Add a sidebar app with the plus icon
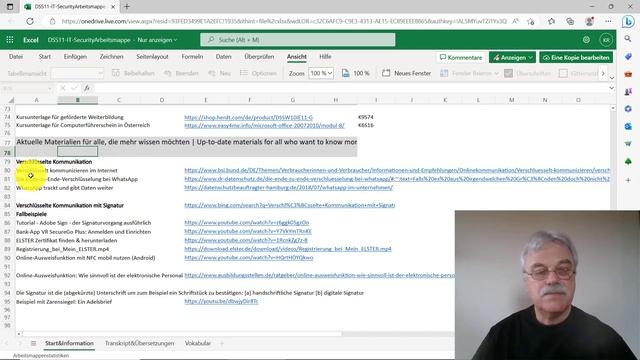This screenshot has width=640, height=360. (x=628, y=180)
